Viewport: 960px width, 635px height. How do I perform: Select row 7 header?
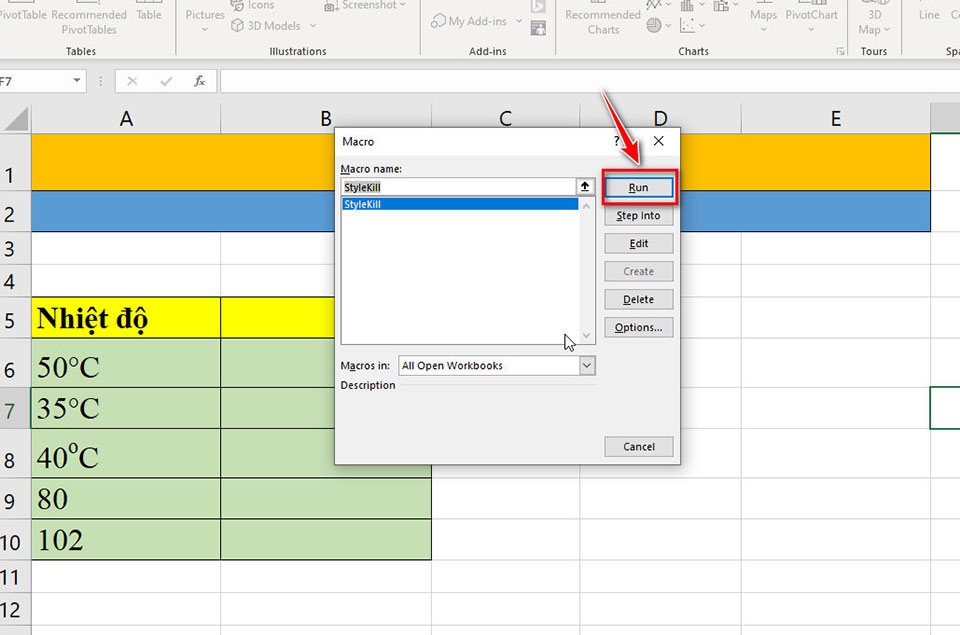coord(15,408)
